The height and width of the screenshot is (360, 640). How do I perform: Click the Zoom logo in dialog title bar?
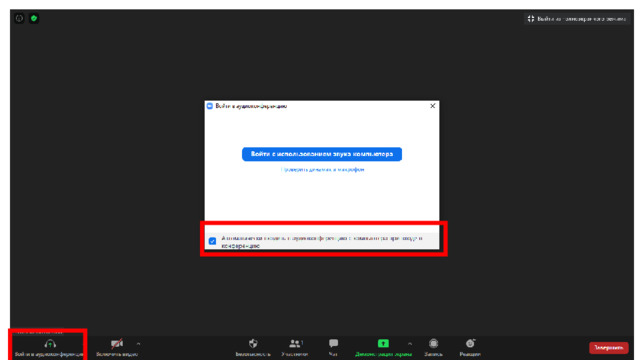click(210, 106)
